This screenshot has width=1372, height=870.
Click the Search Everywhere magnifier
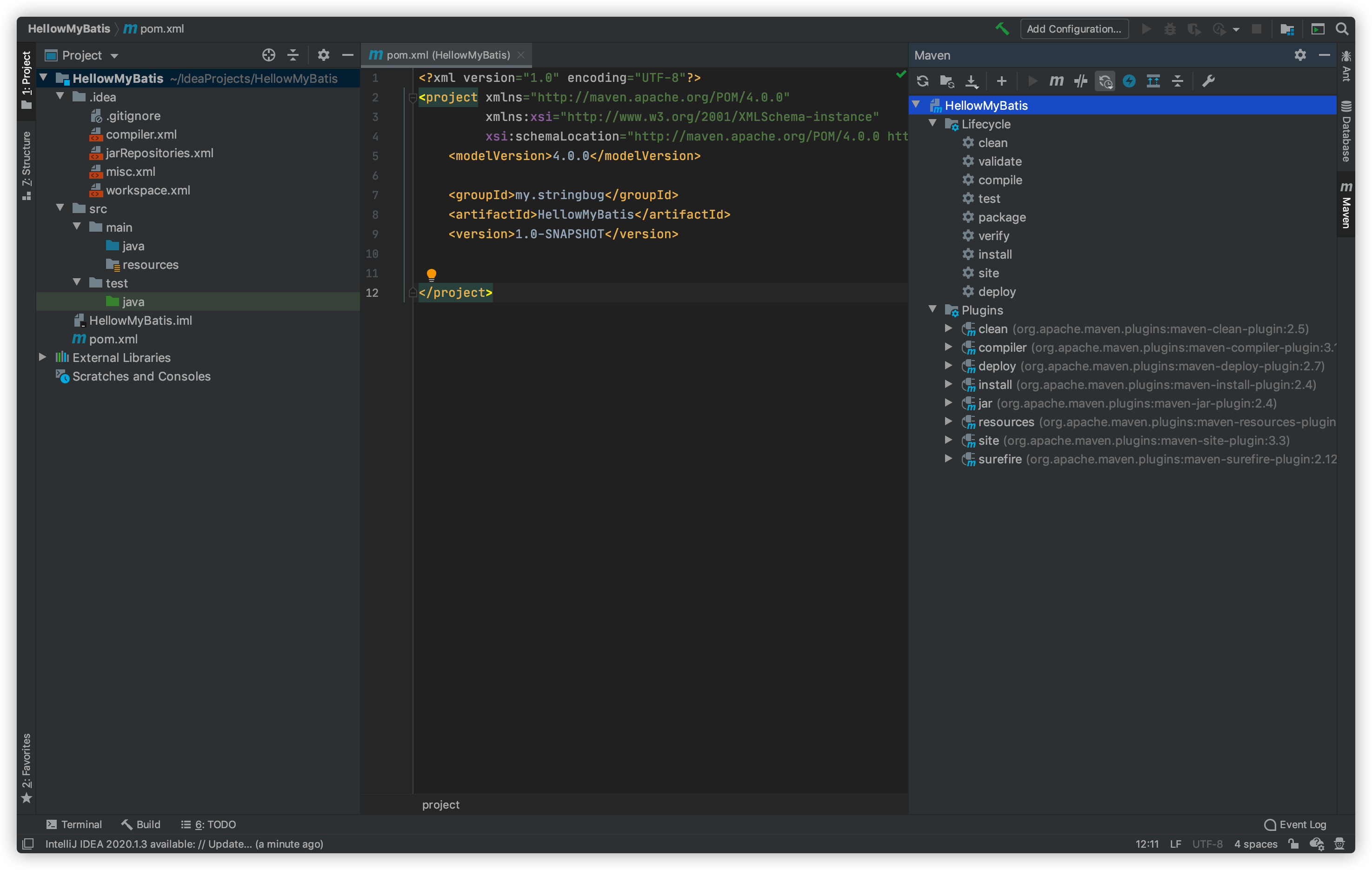1341,28
